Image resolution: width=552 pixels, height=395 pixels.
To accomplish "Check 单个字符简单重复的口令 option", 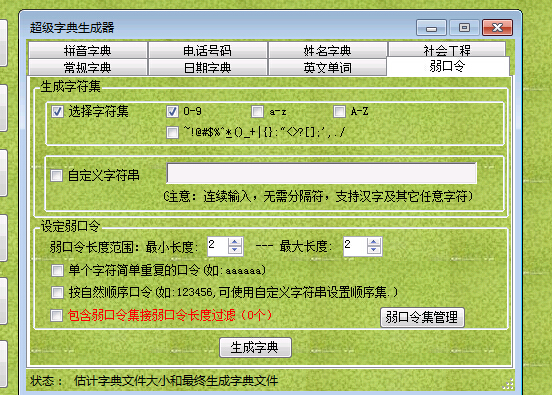I will coord(57,271).
